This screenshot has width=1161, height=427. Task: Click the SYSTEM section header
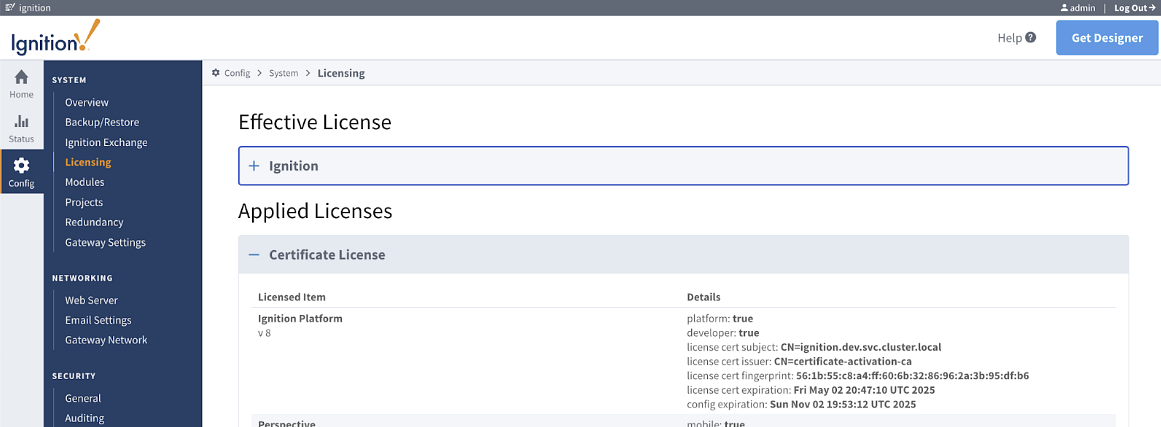pos(69,80)
